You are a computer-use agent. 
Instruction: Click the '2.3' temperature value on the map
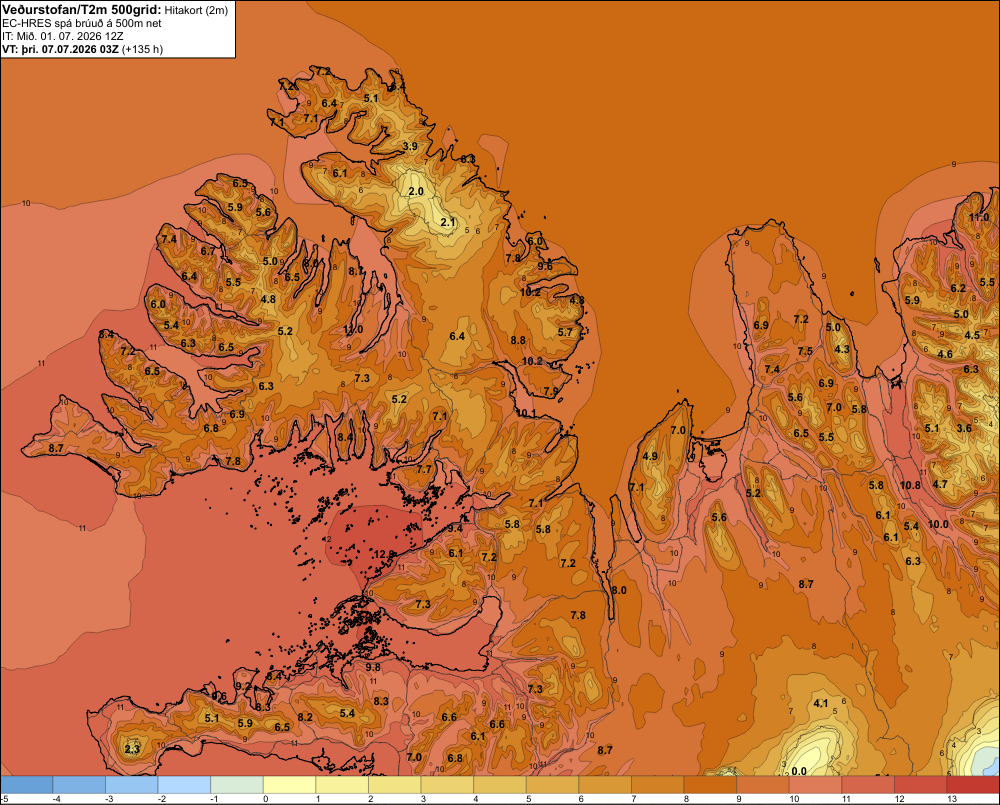point(132,749)
